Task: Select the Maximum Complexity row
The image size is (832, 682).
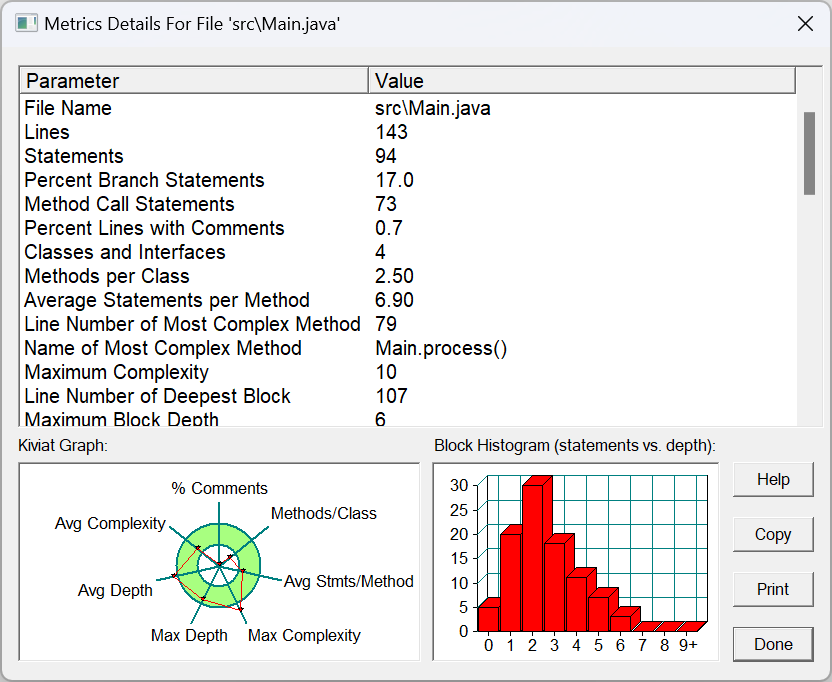Action: 408,372
